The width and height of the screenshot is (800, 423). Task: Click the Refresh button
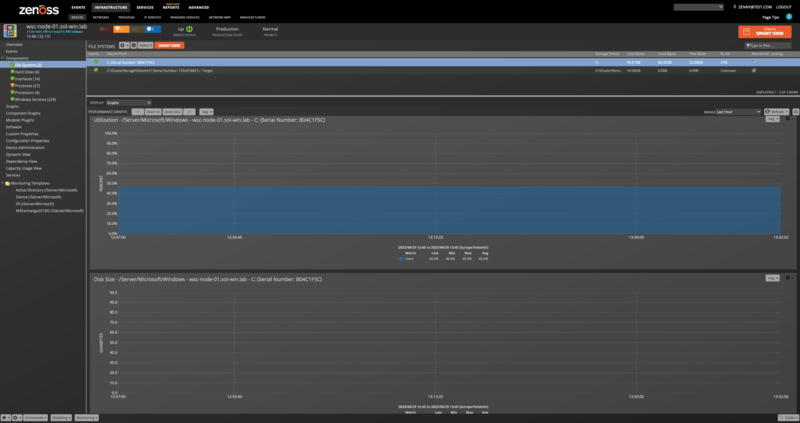[x=777, y=112]
